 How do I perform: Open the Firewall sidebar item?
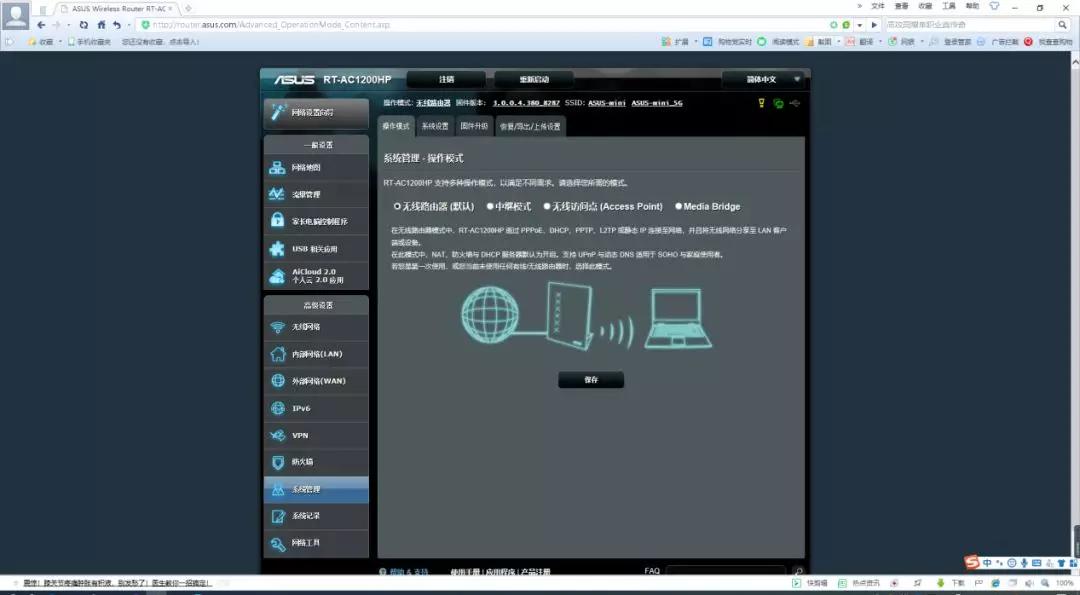[x=316, y=462]
